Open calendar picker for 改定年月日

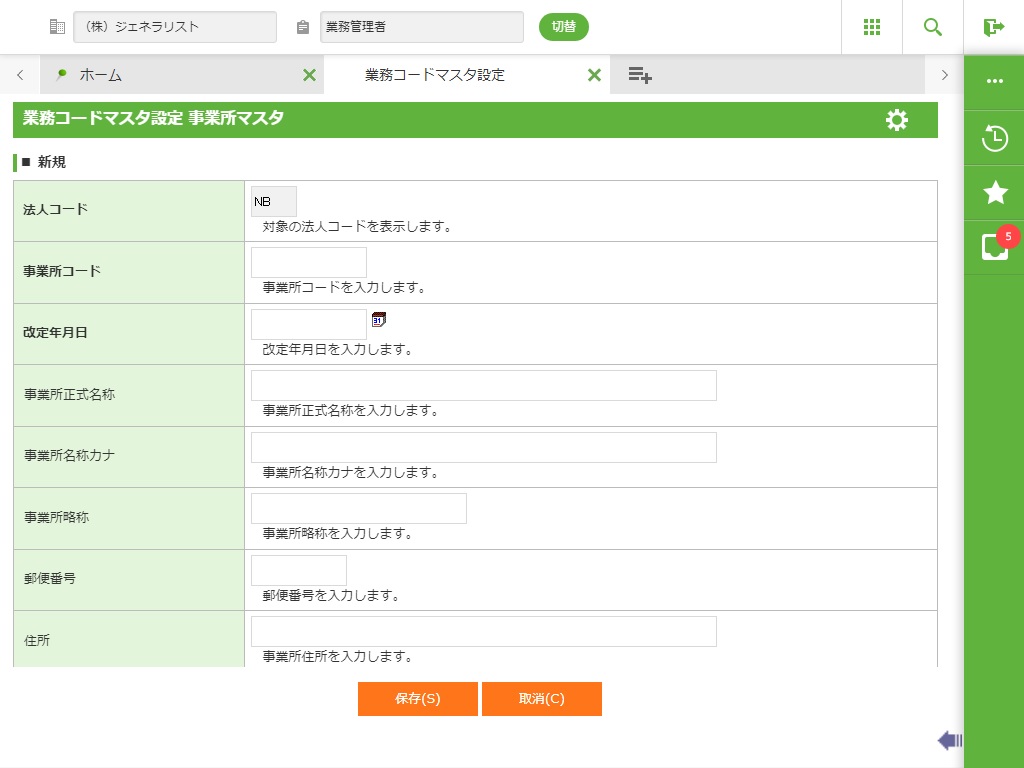click(378, 320)
